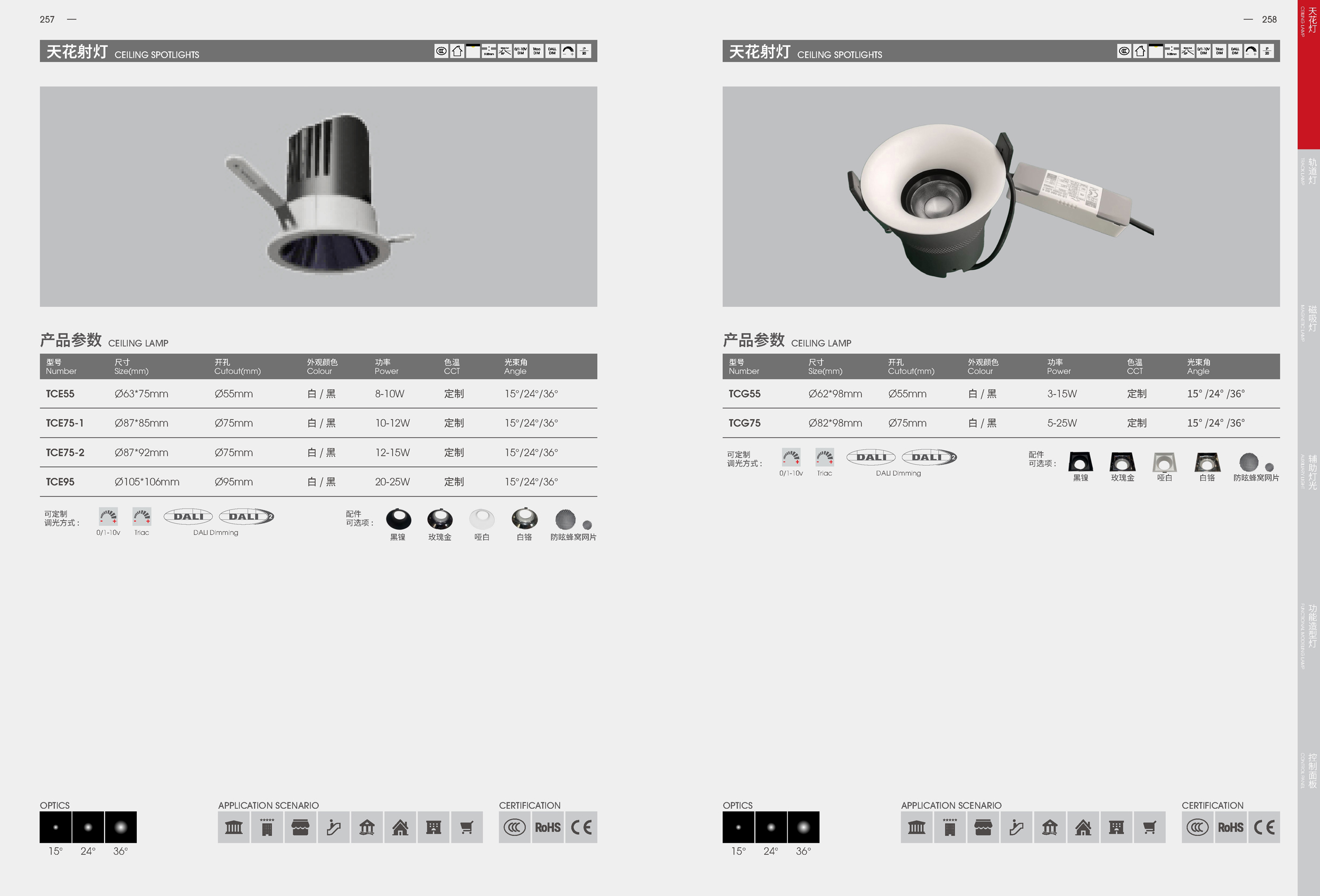Screen dimensions: 1320x896
Task: Click the 36° optics beam thumbnail on page 257
Action: (120, 827)
